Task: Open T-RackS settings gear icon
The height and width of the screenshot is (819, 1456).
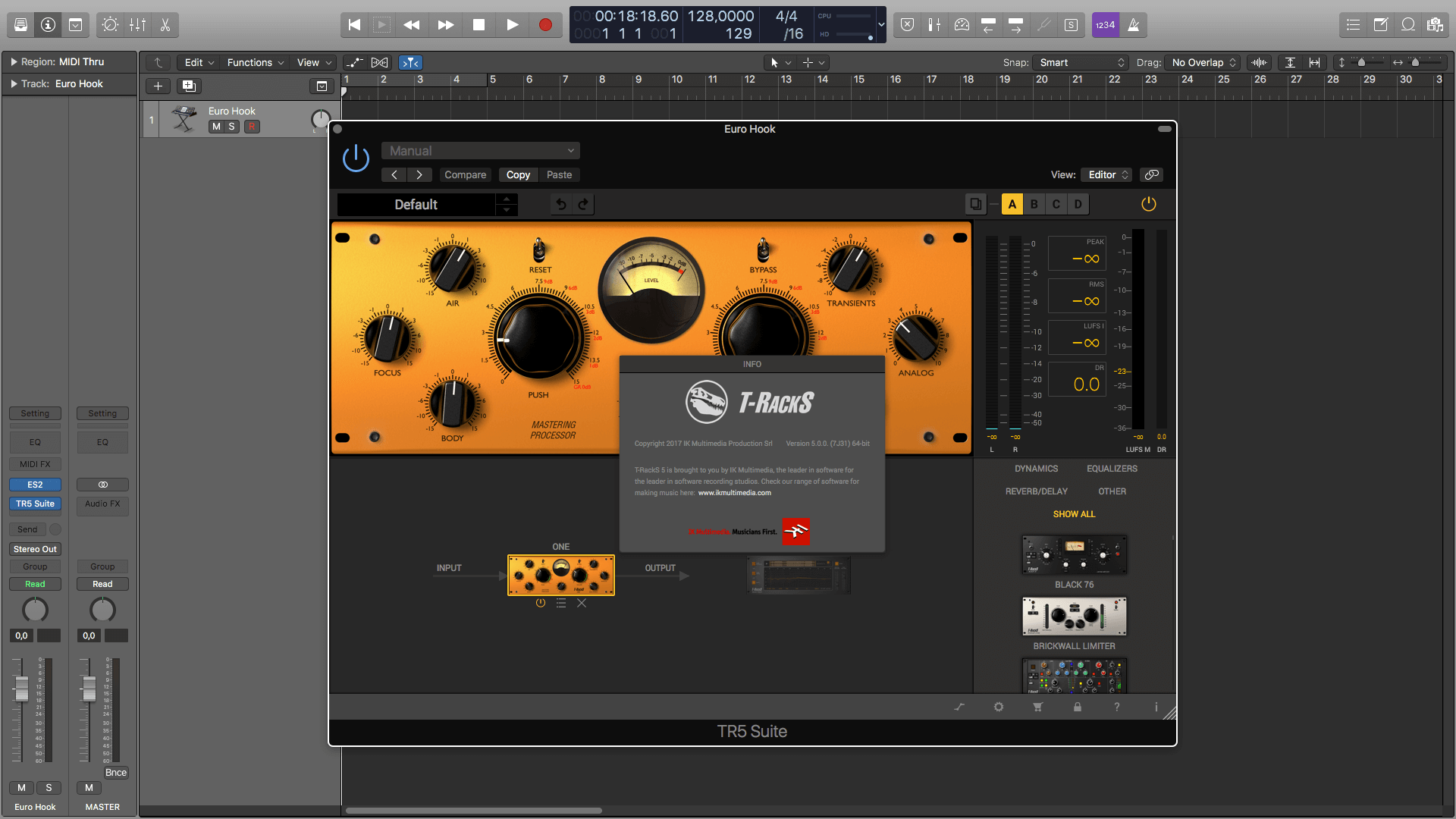Action: pos(999,707)
